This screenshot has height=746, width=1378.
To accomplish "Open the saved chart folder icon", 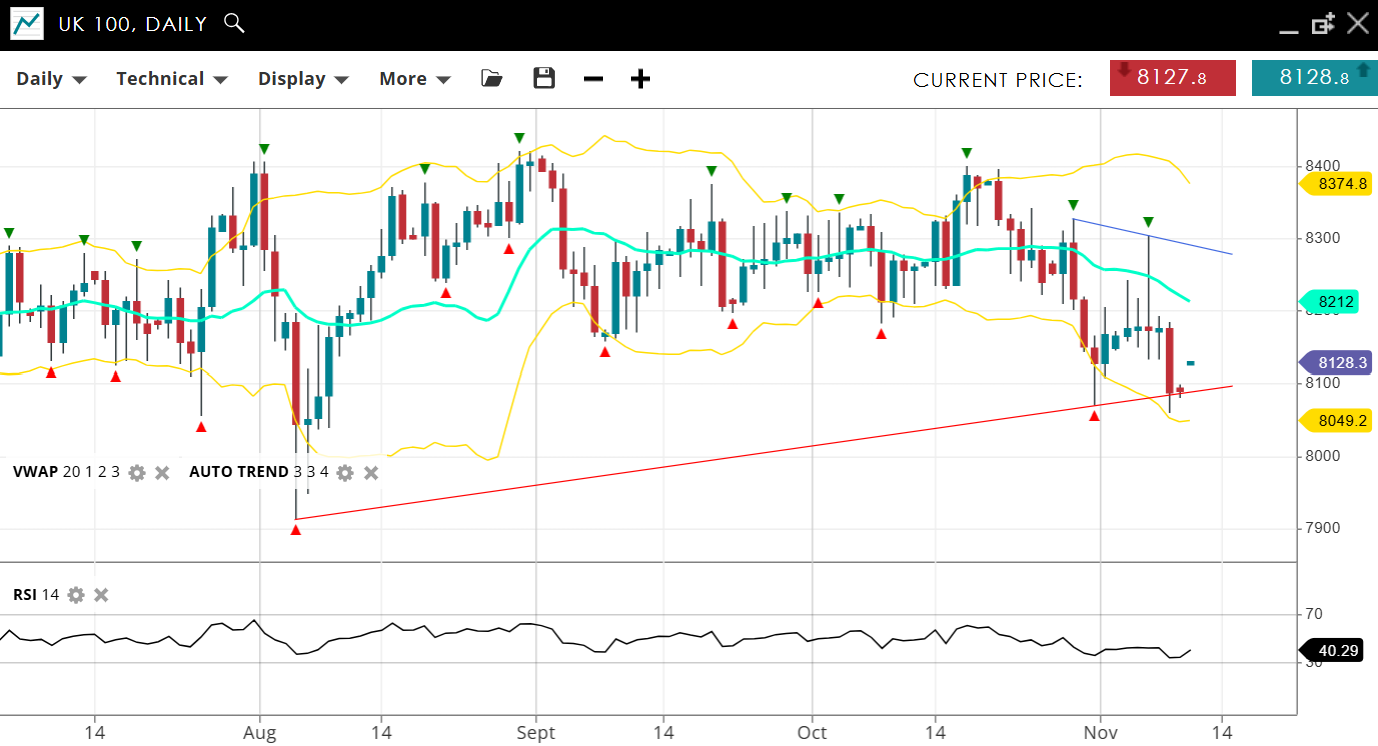I will tap(491, 79).
